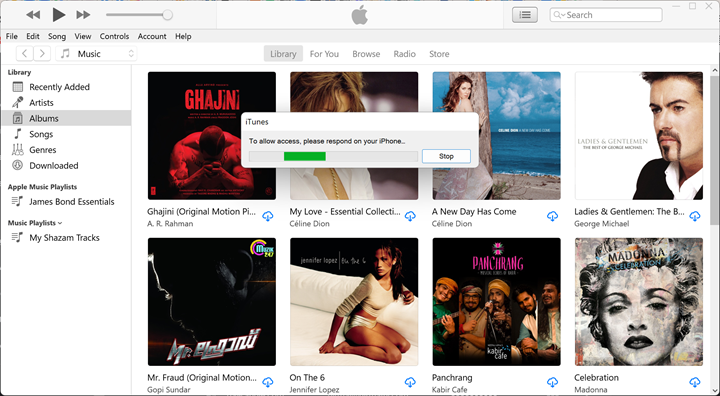Switch to the Library tab
Viewport: 720px width, 396px height.
point(283,54)
